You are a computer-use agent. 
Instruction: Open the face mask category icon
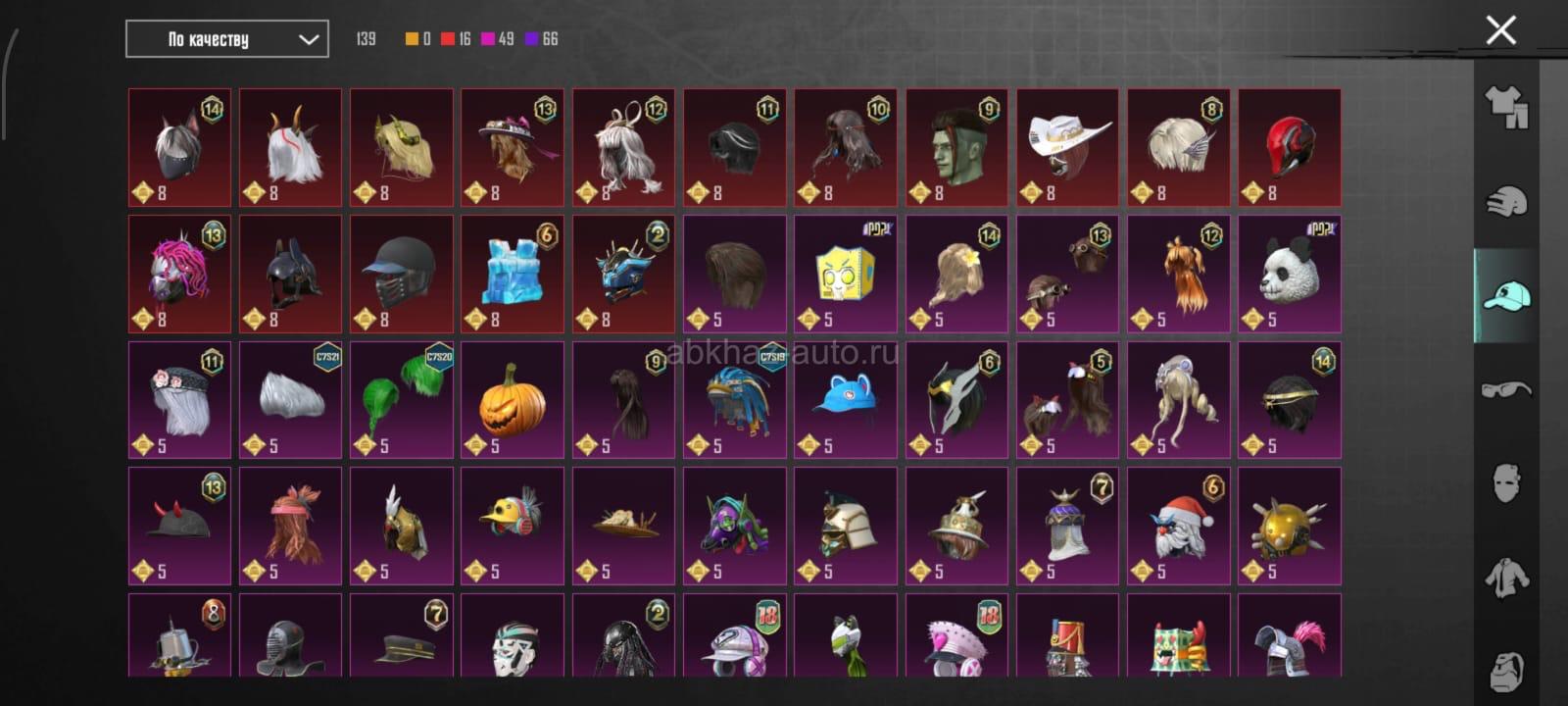pyautogui.click(x=1506, y=483)
